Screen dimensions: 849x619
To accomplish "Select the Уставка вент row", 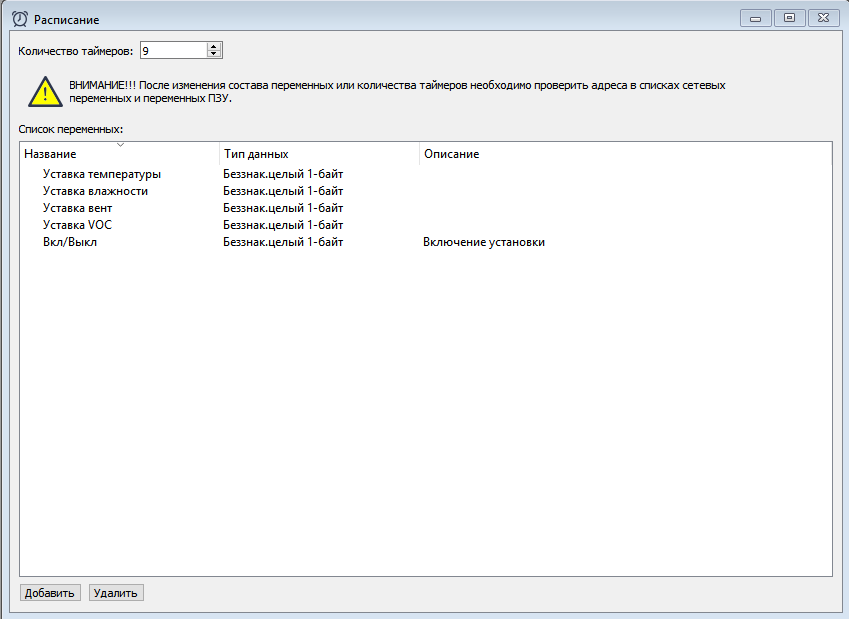I will pyautogui.click(x=80, y=207).
